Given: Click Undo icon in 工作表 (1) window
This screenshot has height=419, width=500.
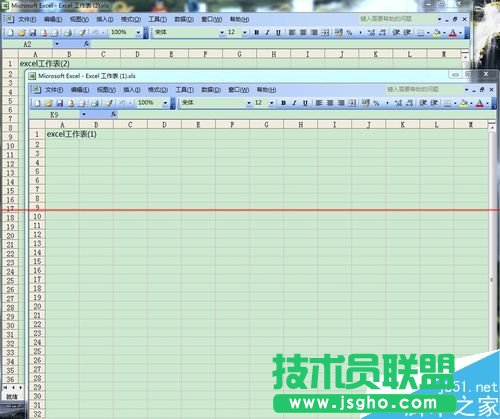Looking at the screenshot, I should click(x=122, y=103).
